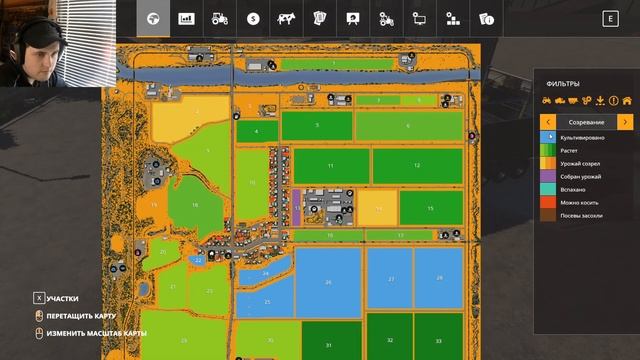Image resolution: width=640 pixels, height=360 pixels.
Task: Open the prices statistics tab
Action: tap(186, 18)
